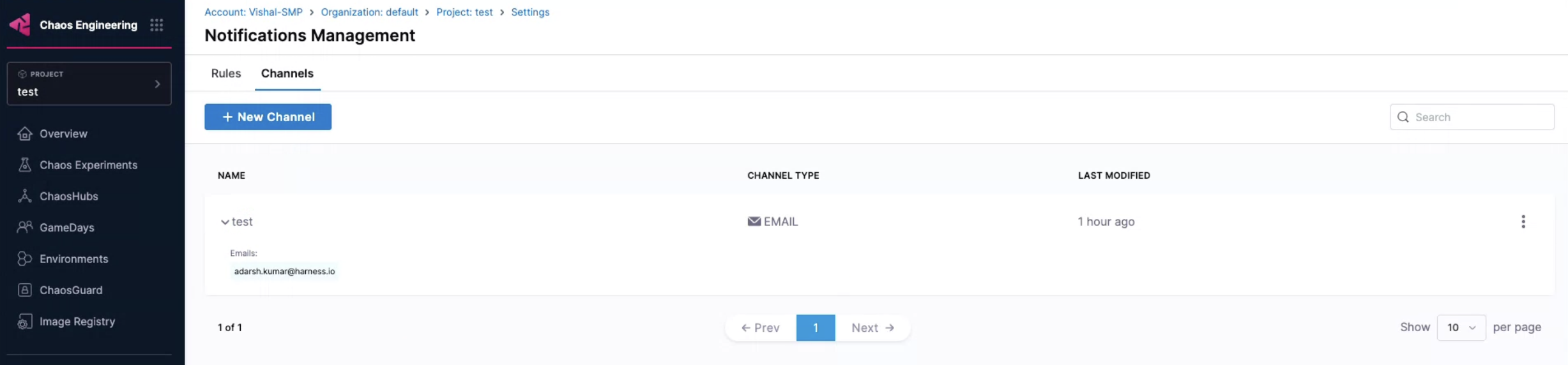Open the per page count dropdown
Viewport: 1568px width, 365px height.
(1460, 328)
